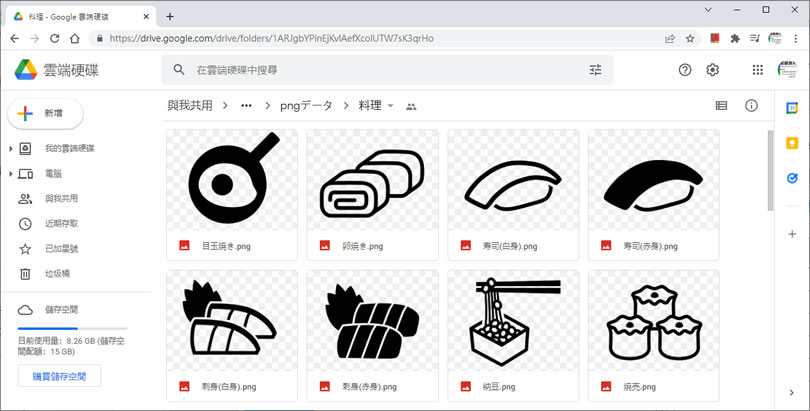Expand the 我的雲端硬碟 tree
This screenshot has height=411, width=810.
pyautogui.click(x=11, y=149)
